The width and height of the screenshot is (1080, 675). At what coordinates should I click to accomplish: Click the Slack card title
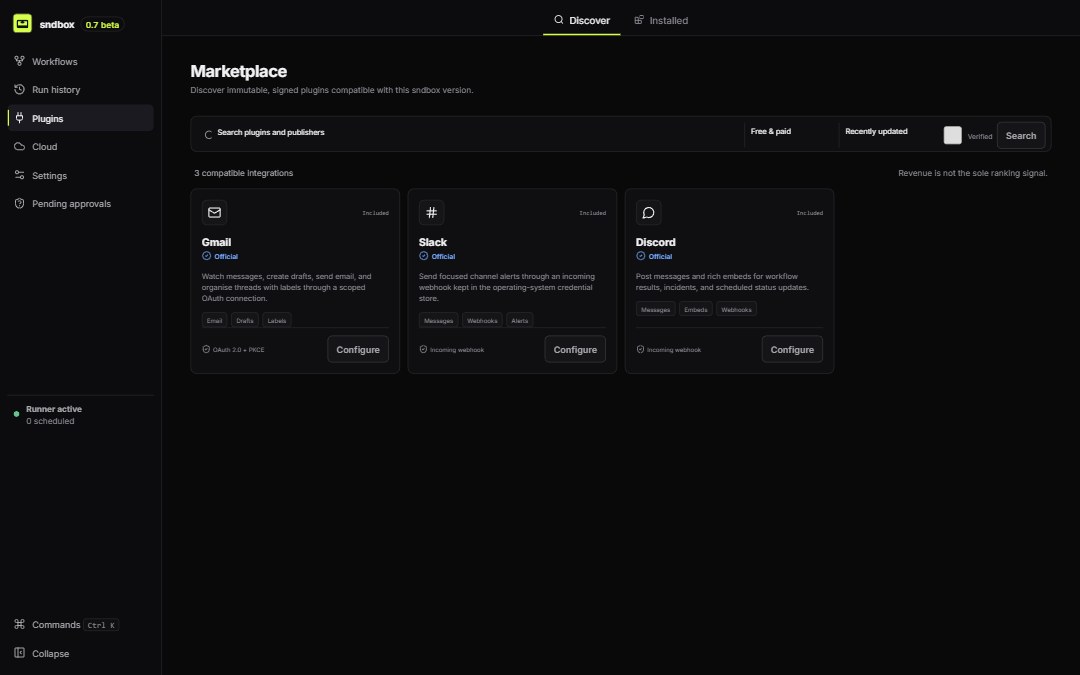[x=433, y=242]
